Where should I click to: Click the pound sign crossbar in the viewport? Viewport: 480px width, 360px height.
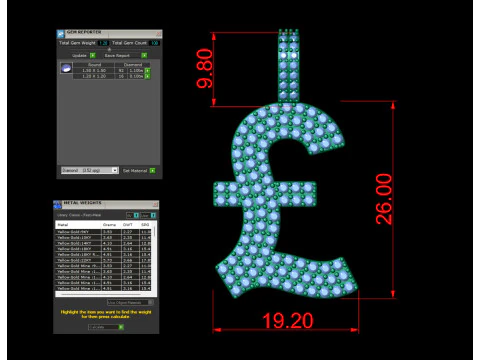[x=265, y=194]
